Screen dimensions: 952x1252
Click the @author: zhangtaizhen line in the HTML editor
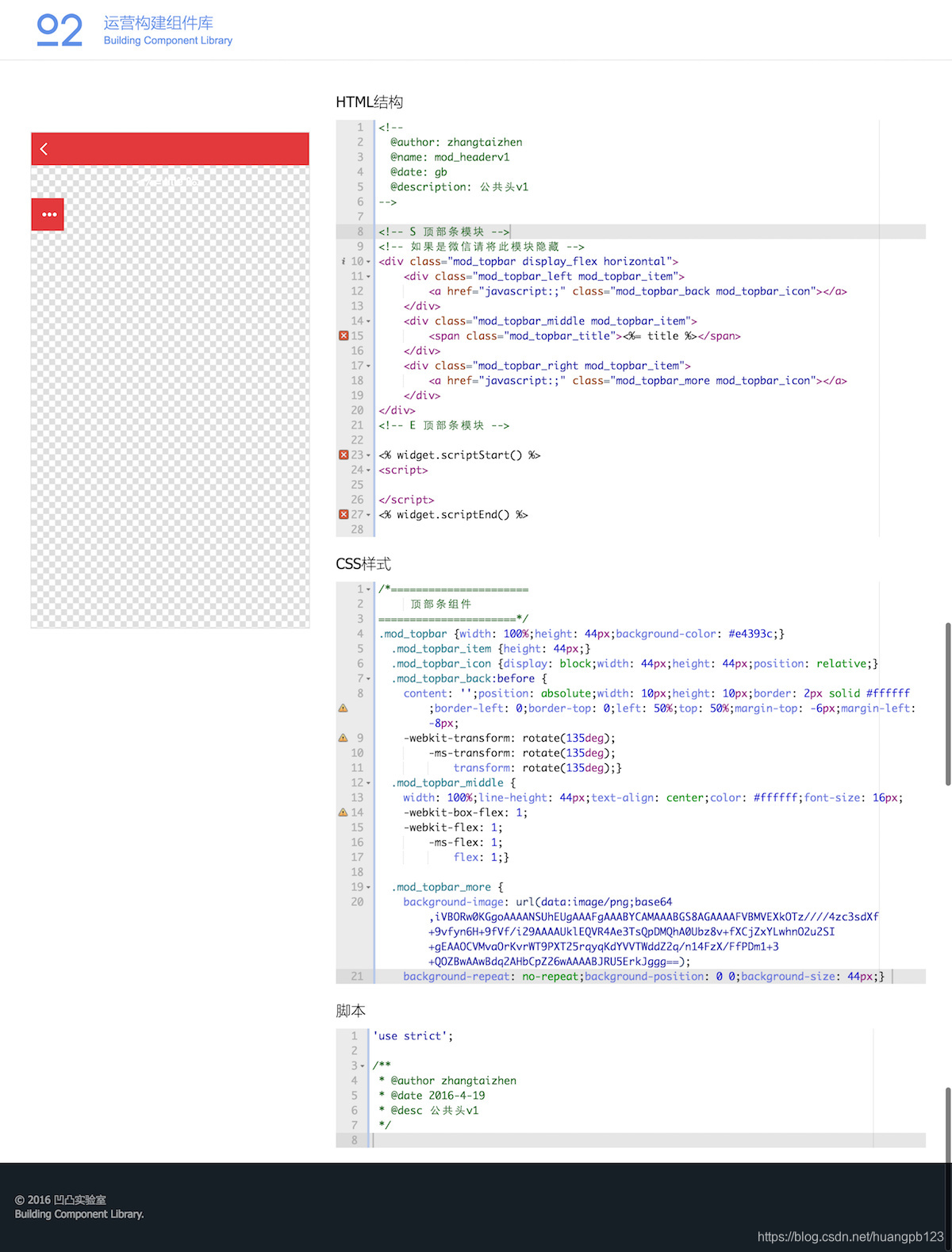(456, 142)
